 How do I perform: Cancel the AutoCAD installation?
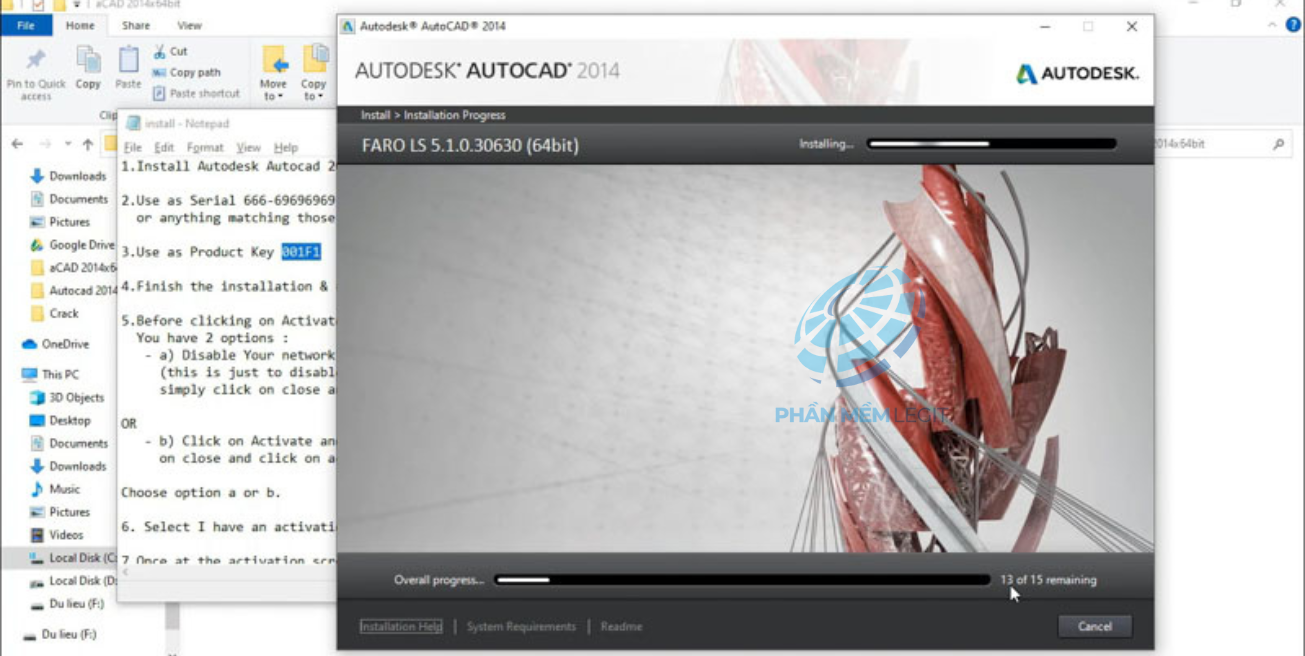[1095, 626]
